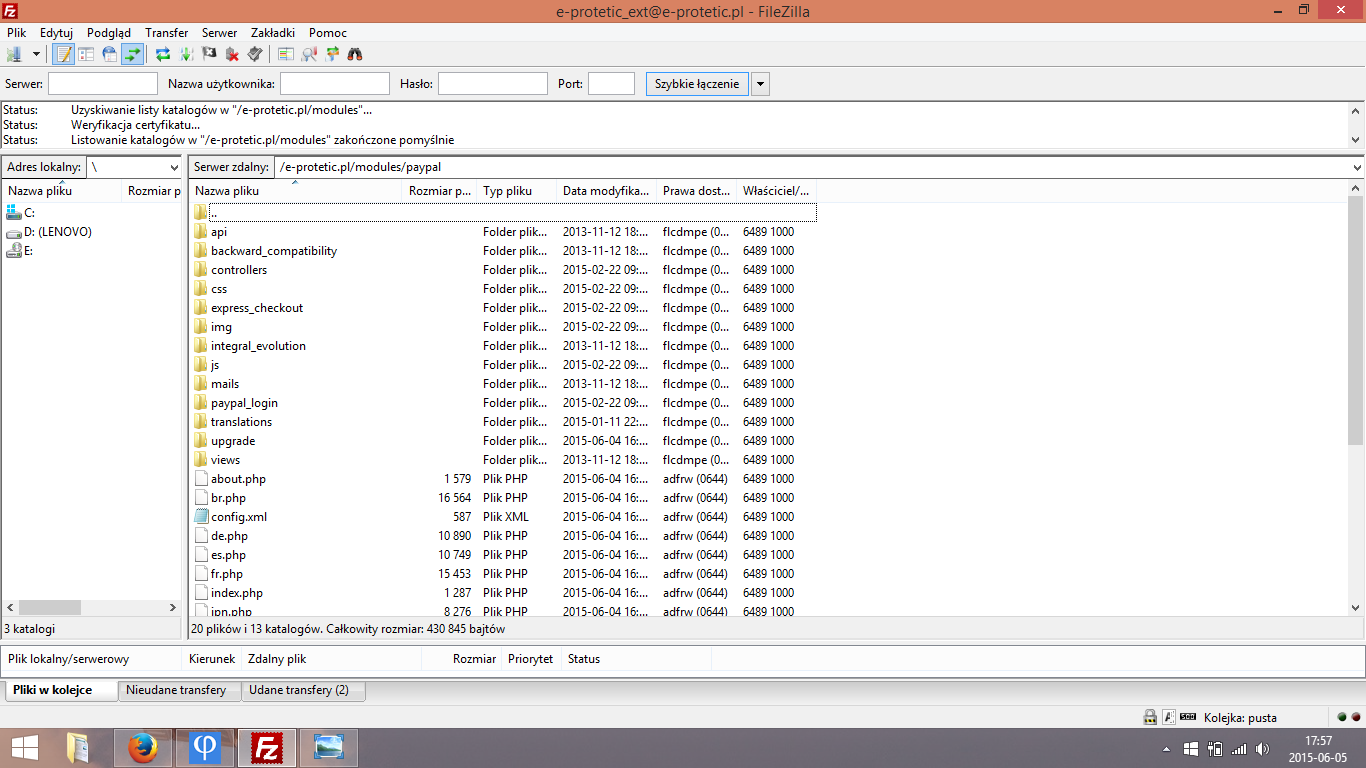Open Firefox from the taskbar
This screenshot has width=1366, height=768.
tap(143, 748)
